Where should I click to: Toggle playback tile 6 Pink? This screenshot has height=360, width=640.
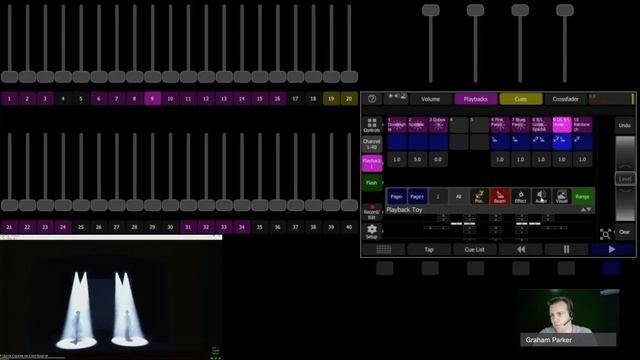tap(500, 124)
